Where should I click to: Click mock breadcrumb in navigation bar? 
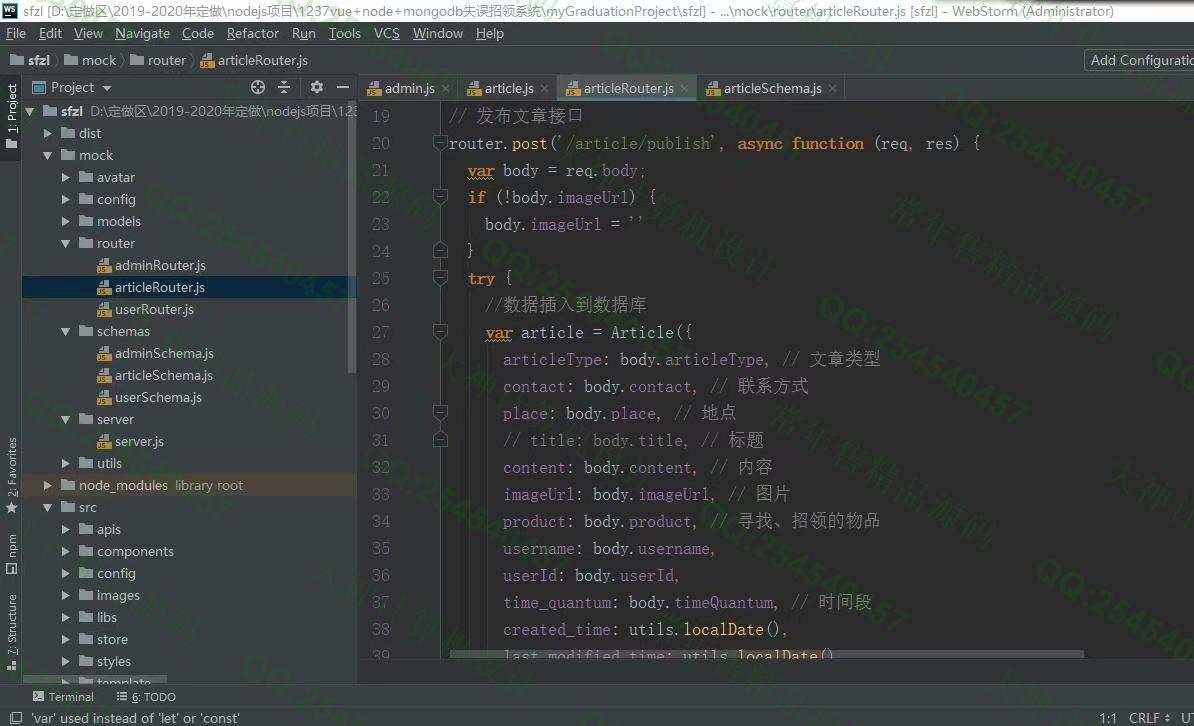[91, 60]
